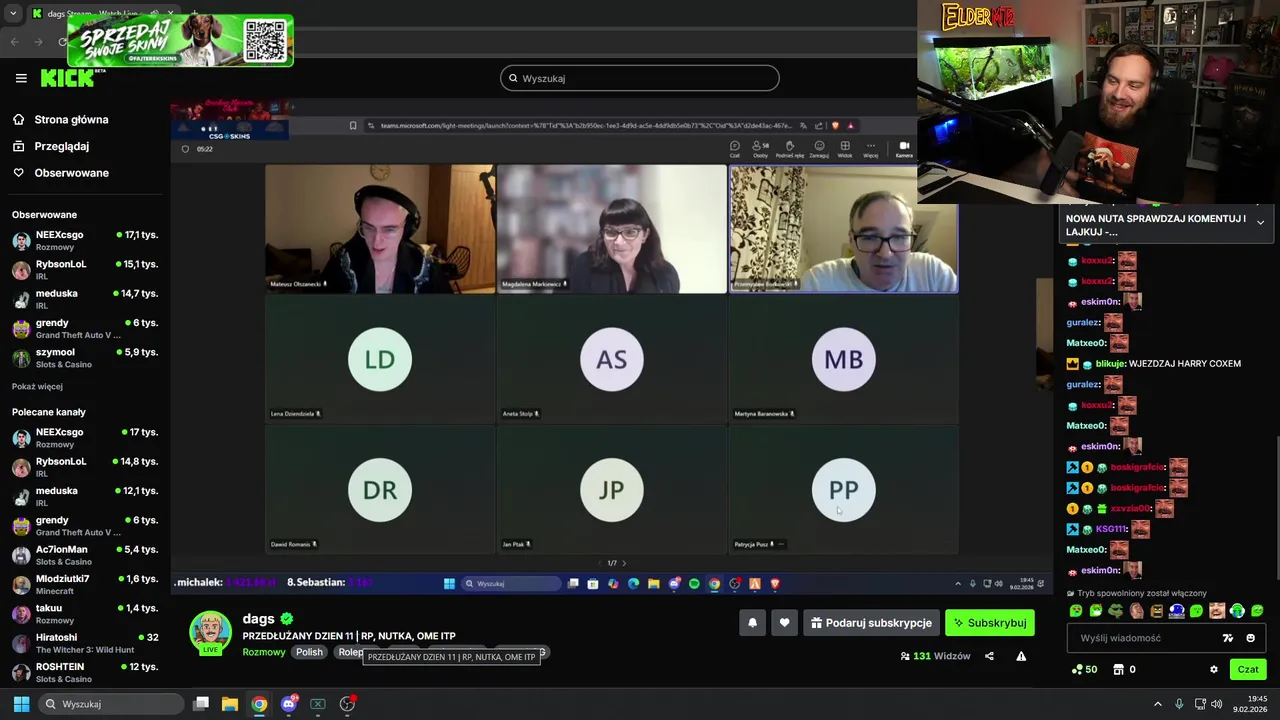
Task: Open 7TV emote picker in chat
Action: coord(1228,638)
